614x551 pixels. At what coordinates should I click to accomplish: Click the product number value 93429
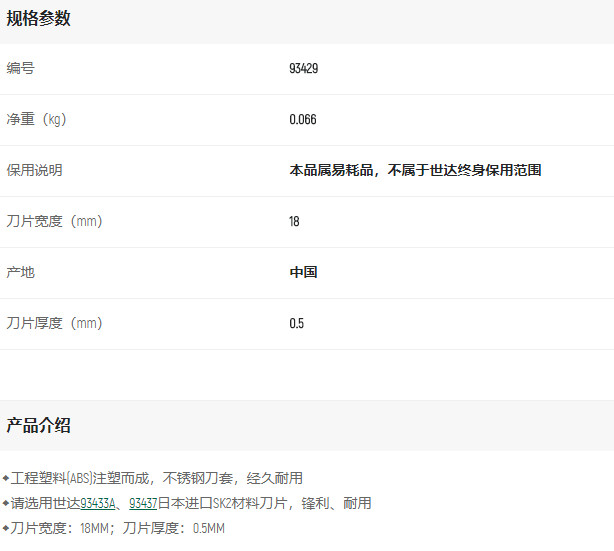tap(303, 69)
